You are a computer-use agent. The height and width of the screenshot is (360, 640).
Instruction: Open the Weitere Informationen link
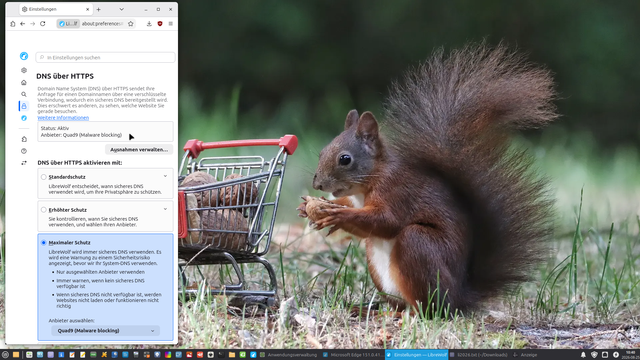coord(63,118)
